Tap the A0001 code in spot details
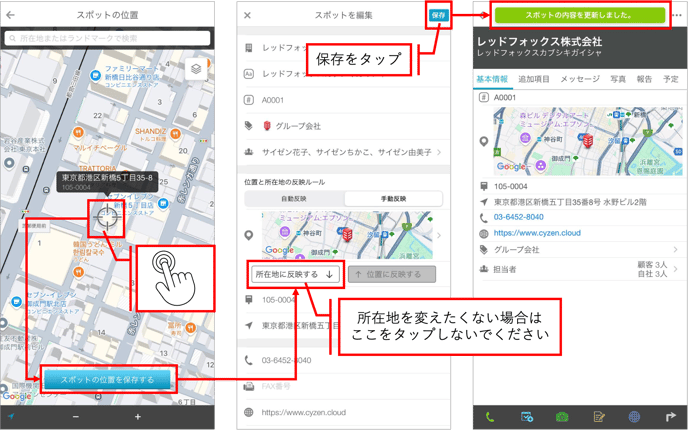The height and width of the screenshot is (430, 688). click(x=505, y=97)
